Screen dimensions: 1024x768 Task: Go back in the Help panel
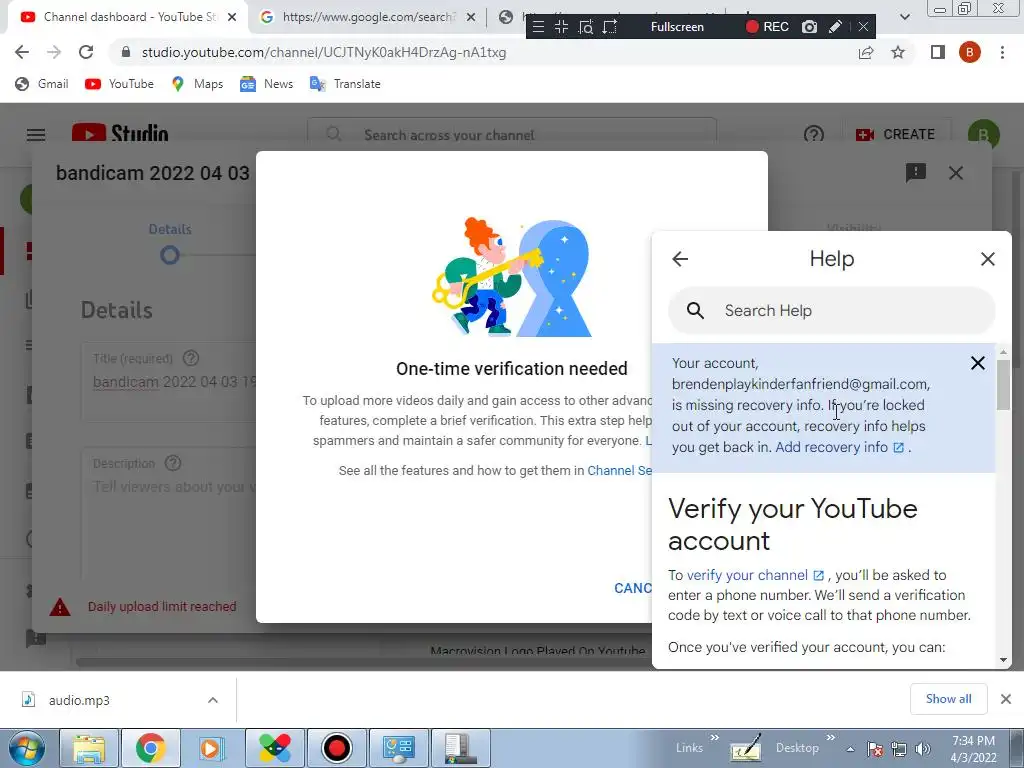[x=680, y=259]
